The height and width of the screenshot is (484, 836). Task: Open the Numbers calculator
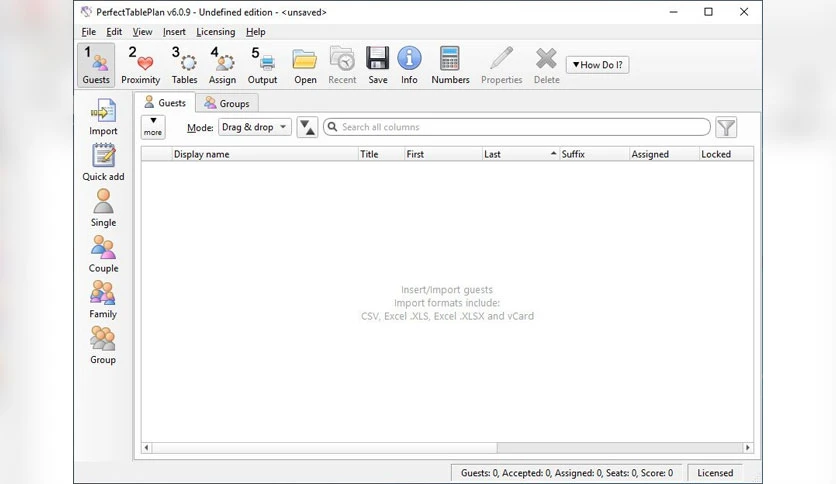click(450, 66)
